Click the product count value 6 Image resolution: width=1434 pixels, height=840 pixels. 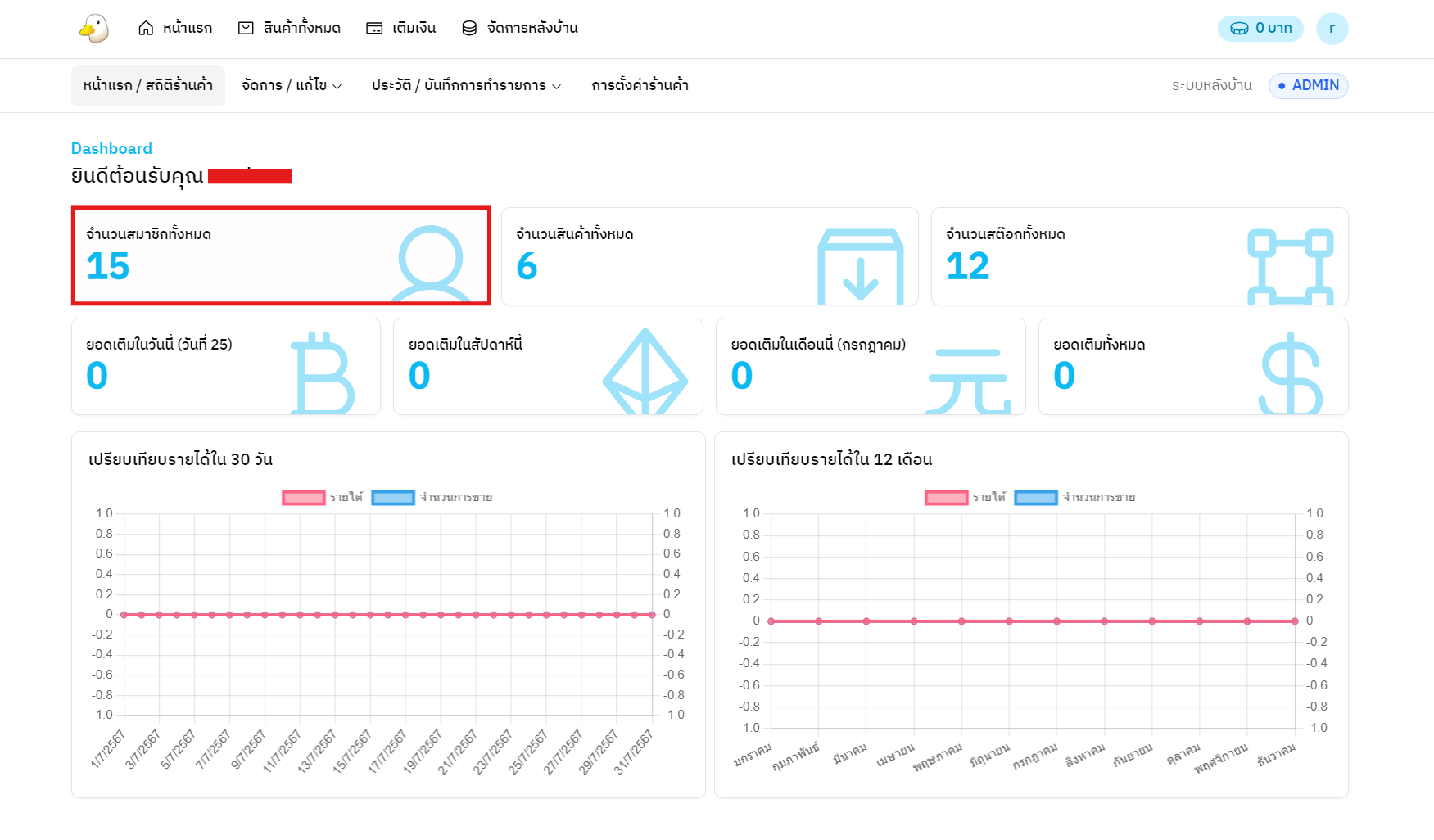(527, 267)
